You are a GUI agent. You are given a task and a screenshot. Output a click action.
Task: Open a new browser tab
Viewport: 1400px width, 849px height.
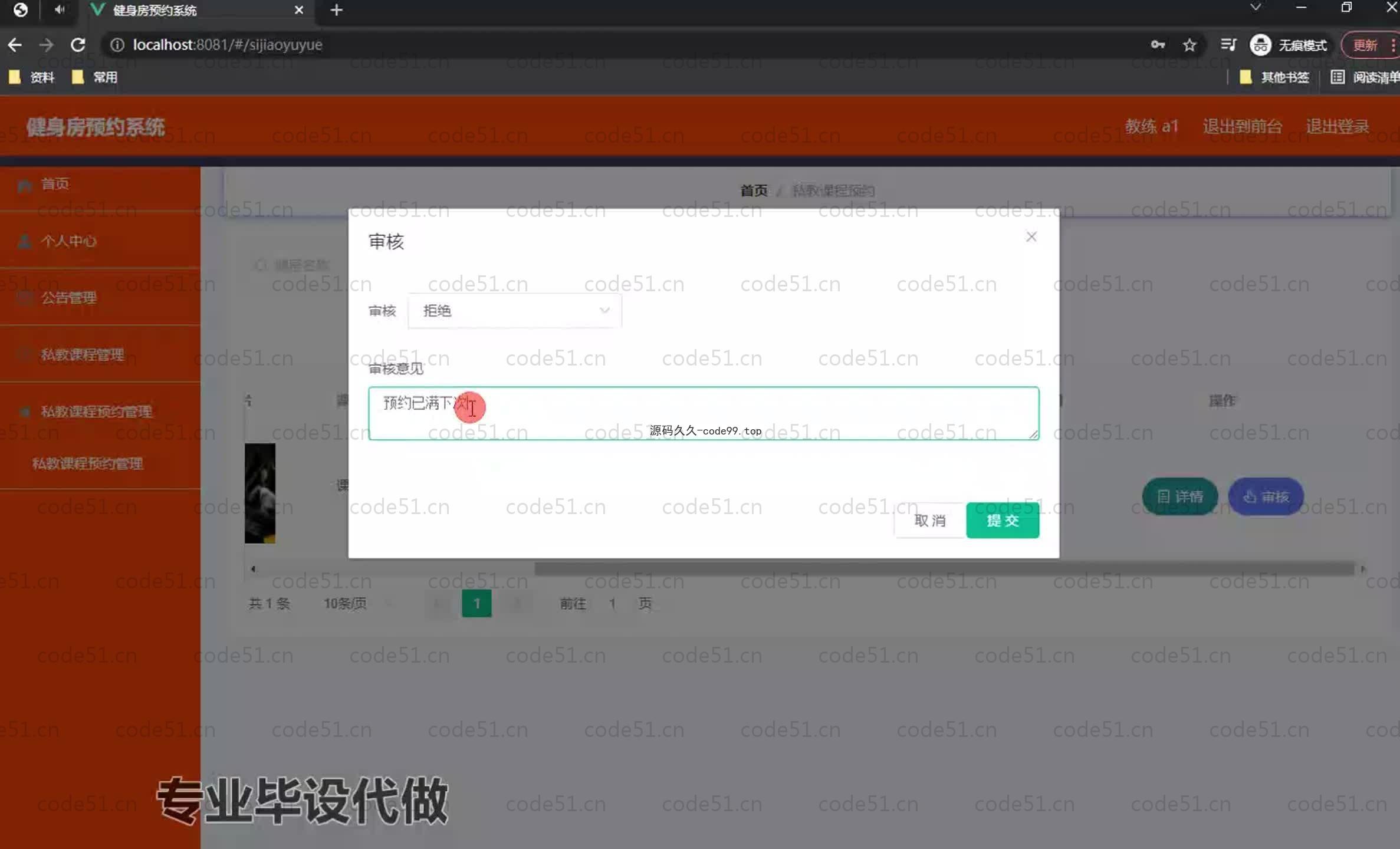tap(336, 10)
